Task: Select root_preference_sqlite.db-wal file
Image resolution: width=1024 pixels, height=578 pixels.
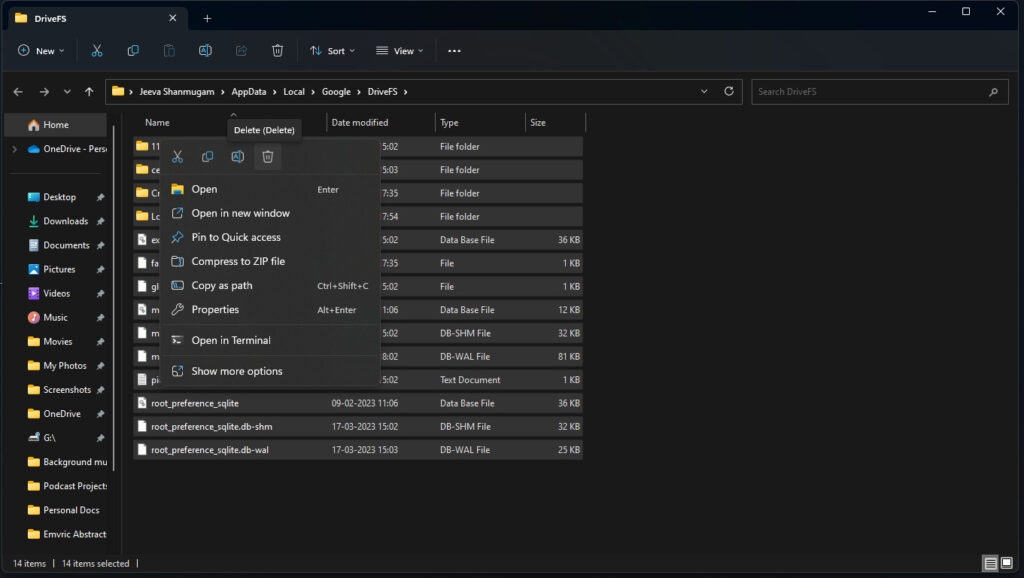Action: [358, 450]
